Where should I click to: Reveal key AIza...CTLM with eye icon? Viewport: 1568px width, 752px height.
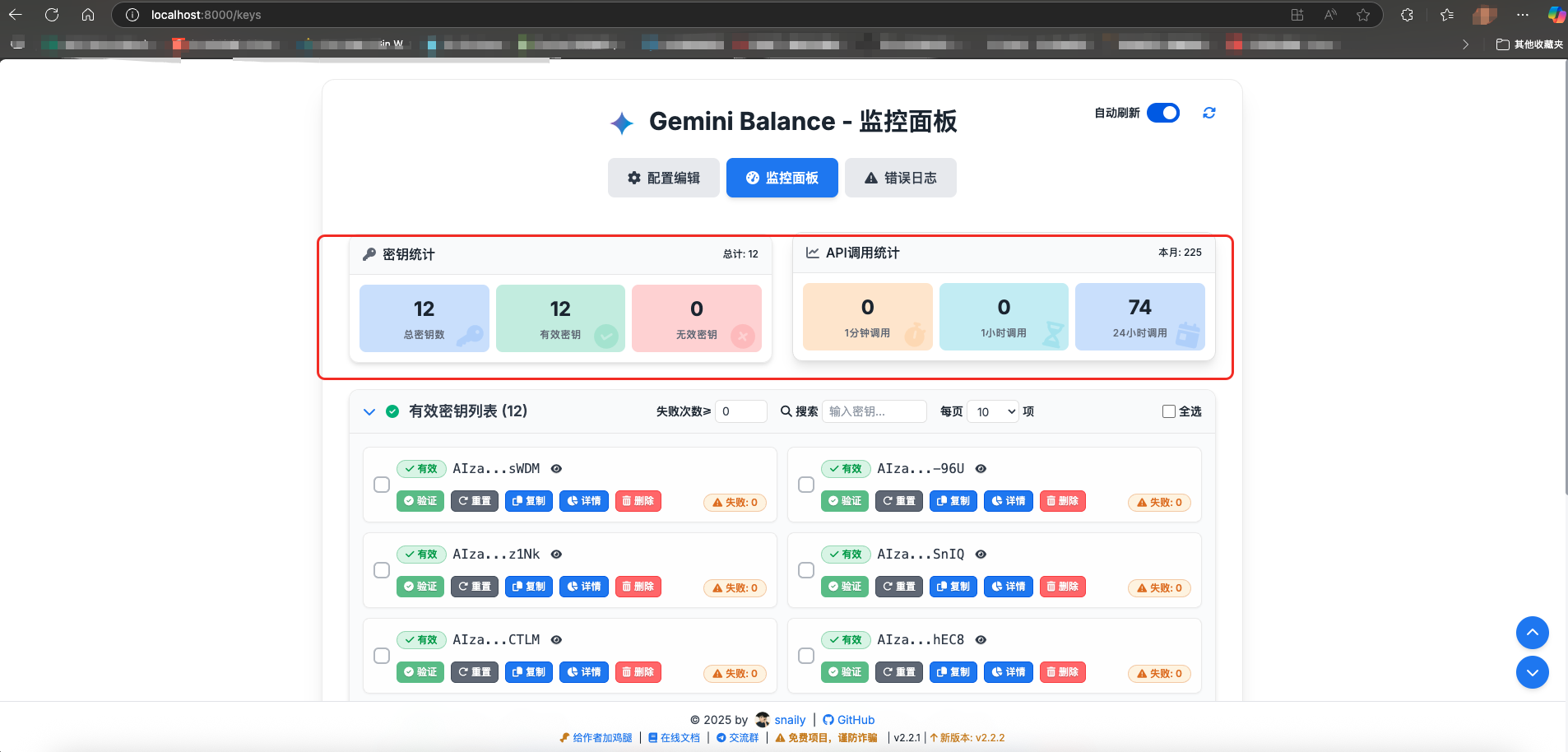point(556,640)
